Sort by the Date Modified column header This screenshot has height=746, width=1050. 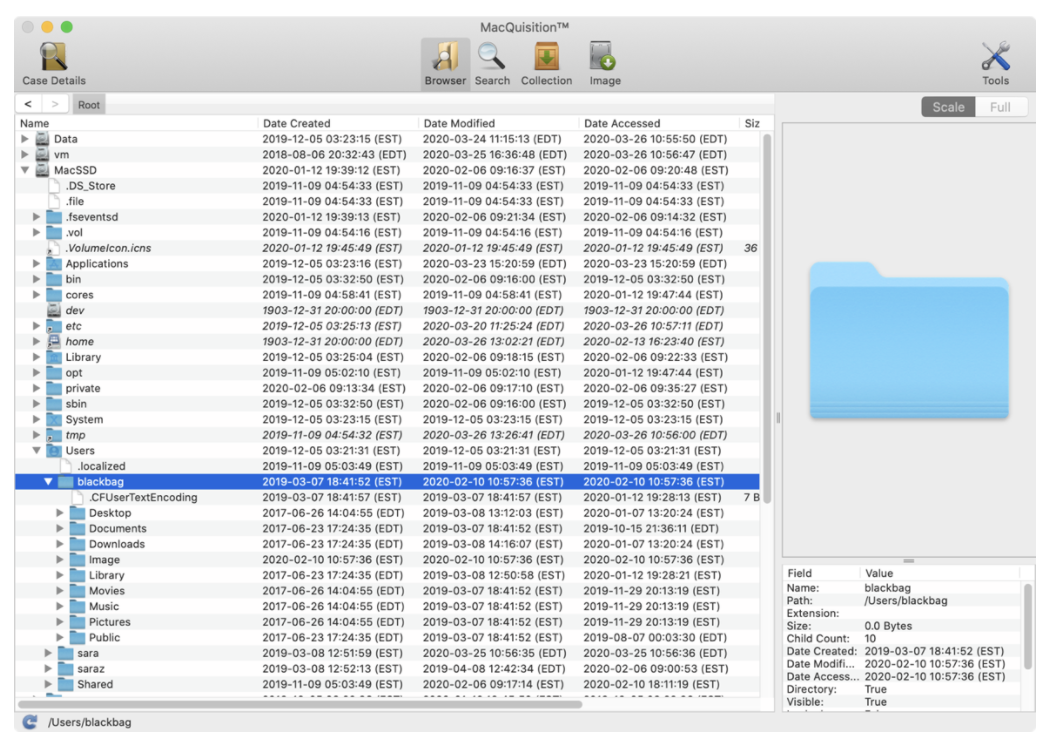click(x=498, y=123)
